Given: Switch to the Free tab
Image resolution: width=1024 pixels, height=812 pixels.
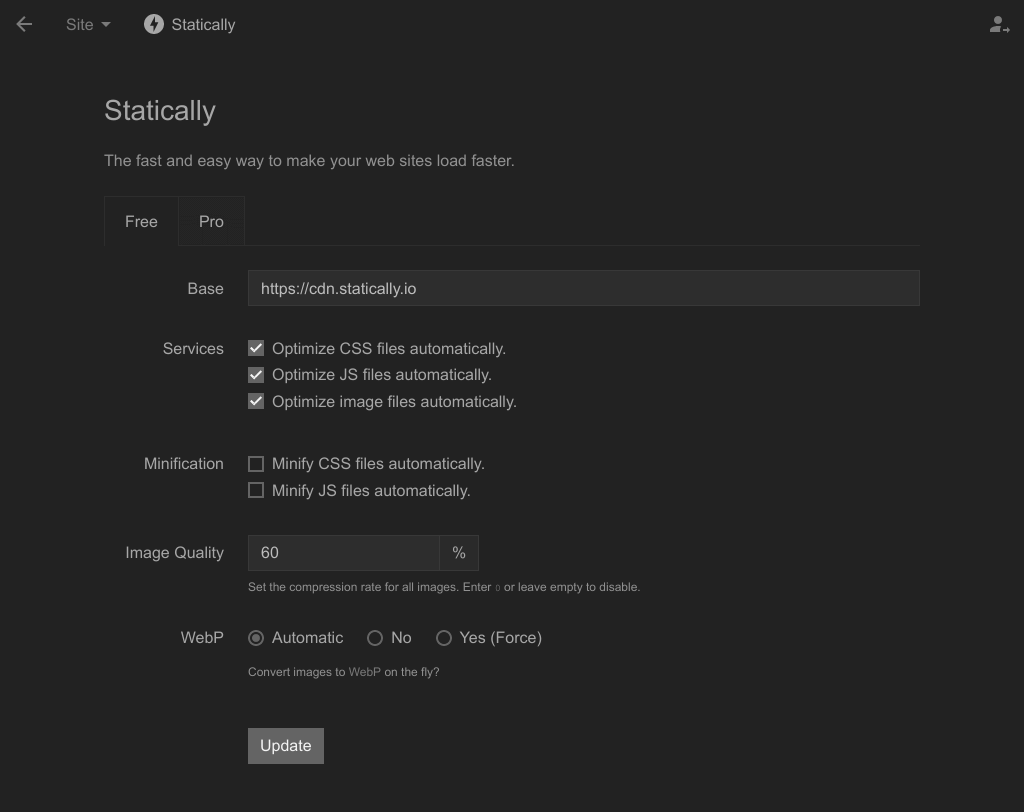Looking at the screenshot, I should coord(141,221).
